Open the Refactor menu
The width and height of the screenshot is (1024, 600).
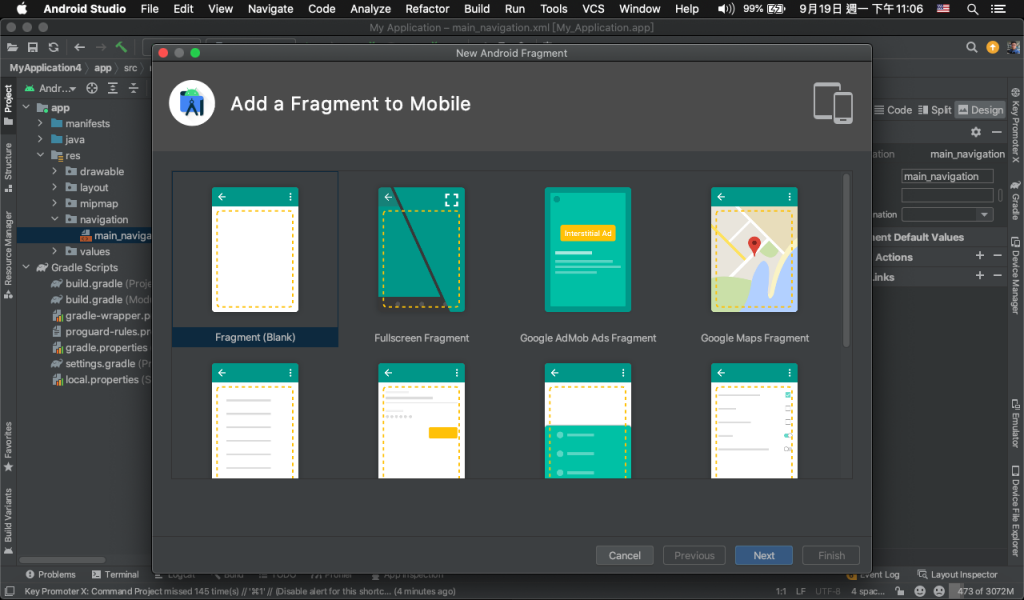coord(427,8)
